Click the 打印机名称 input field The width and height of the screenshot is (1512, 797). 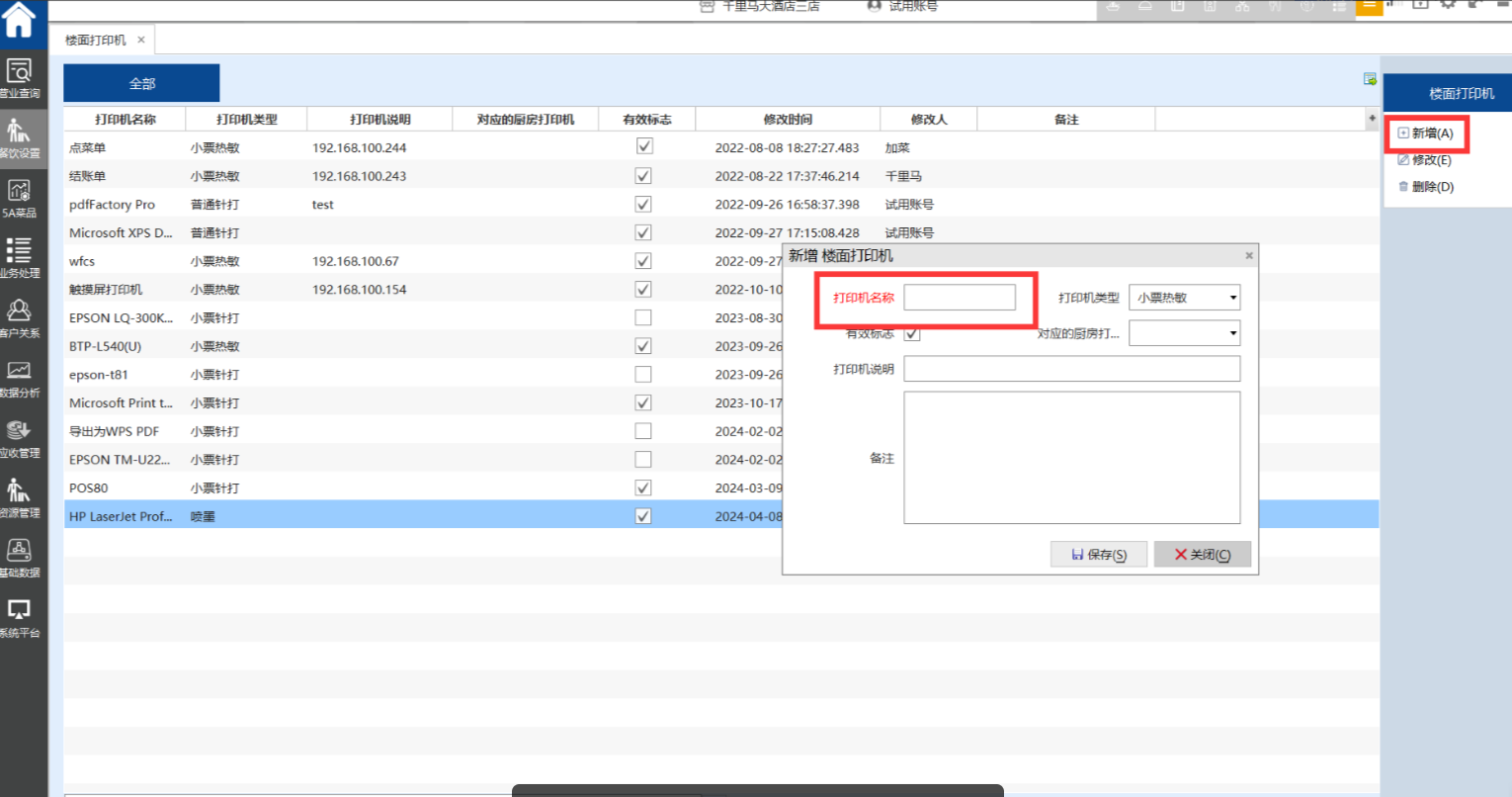960,298
